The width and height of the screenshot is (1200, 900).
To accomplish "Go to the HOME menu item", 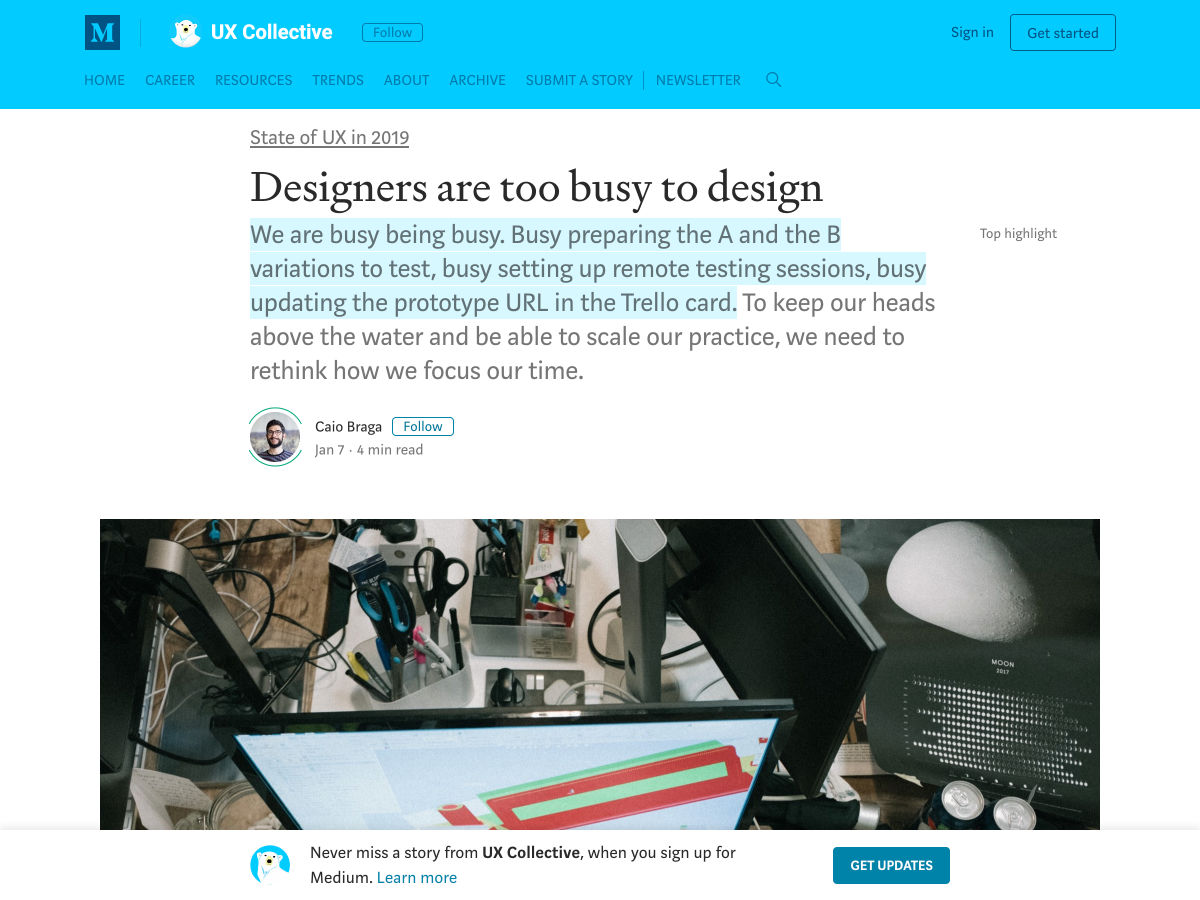I will 104,80.
